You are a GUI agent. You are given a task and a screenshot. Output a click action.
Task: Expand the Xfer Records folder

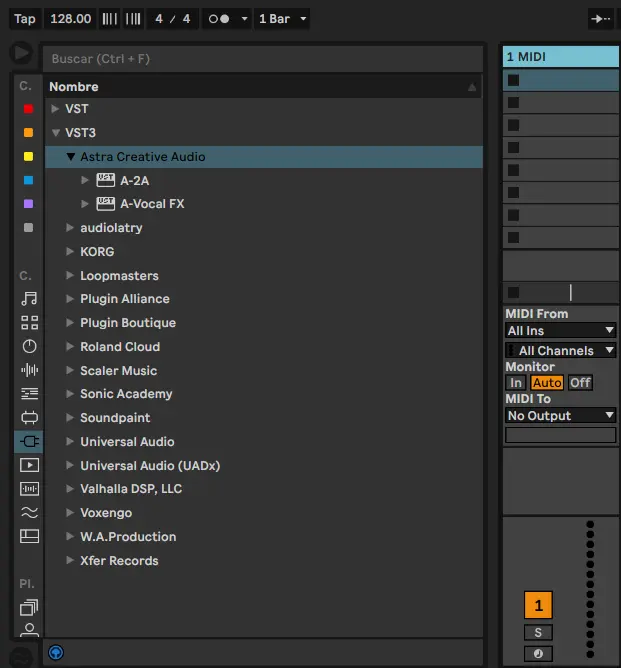pyautogui.click(x=70, y=560)
